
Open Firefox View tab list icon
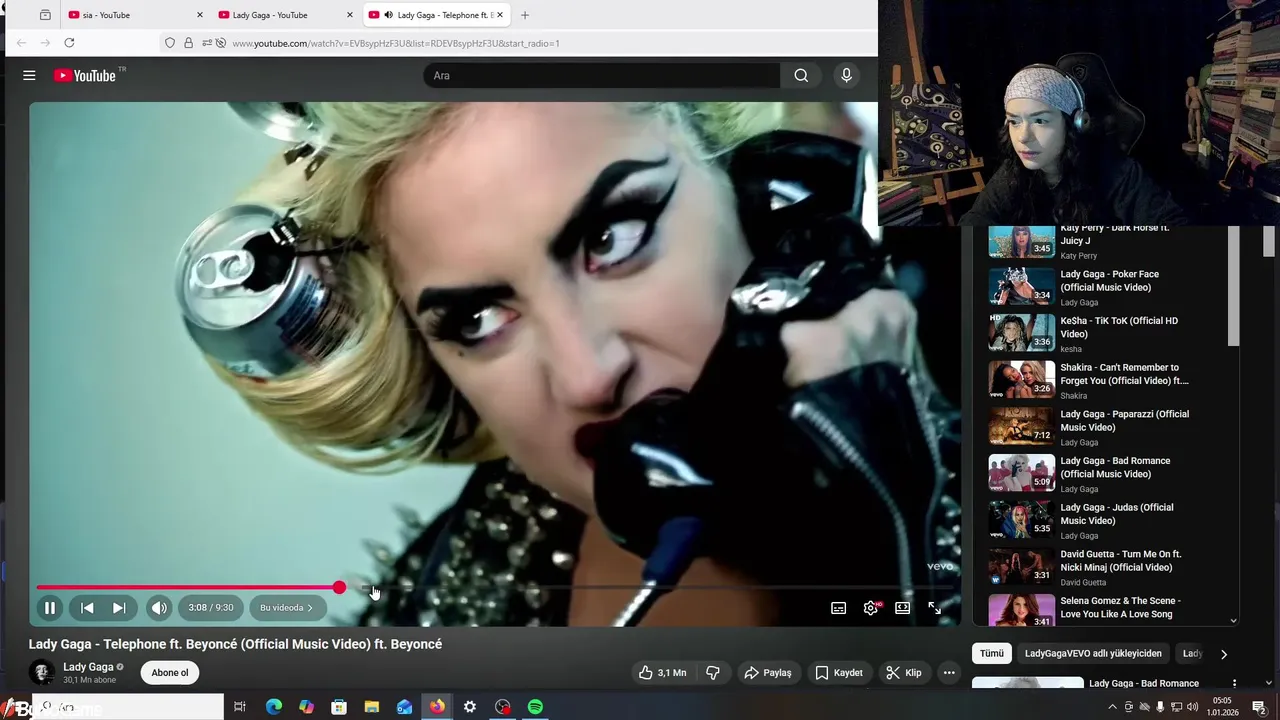pos(45,15)
